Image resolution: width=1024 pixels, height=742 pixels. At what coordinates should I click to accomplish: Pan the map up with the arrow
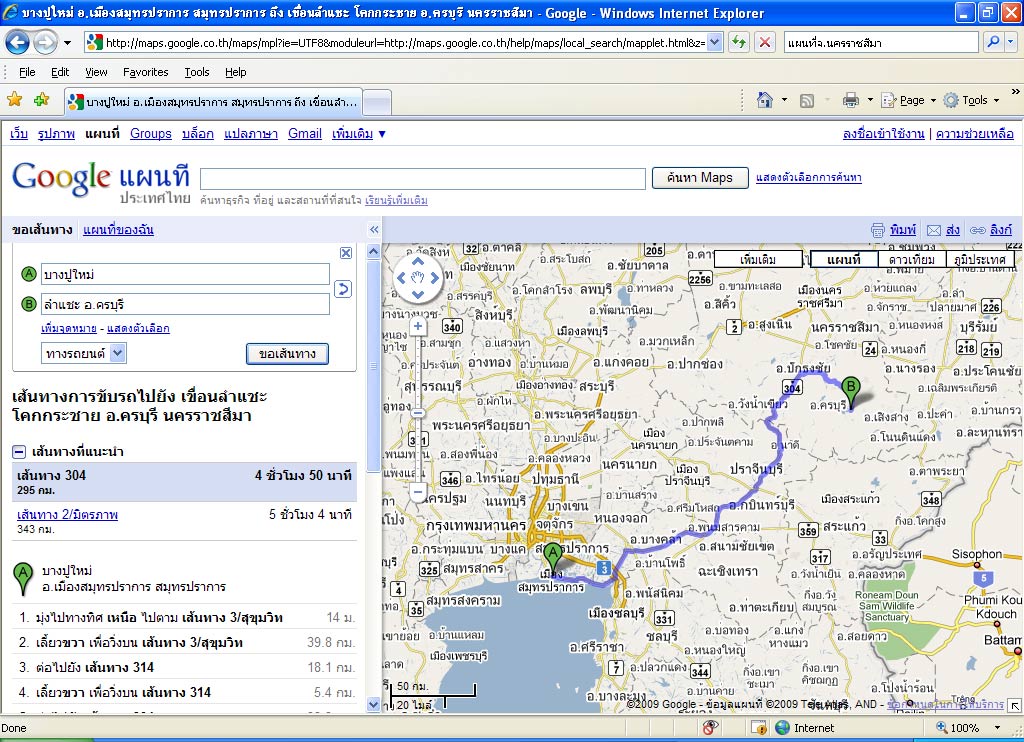418,262
